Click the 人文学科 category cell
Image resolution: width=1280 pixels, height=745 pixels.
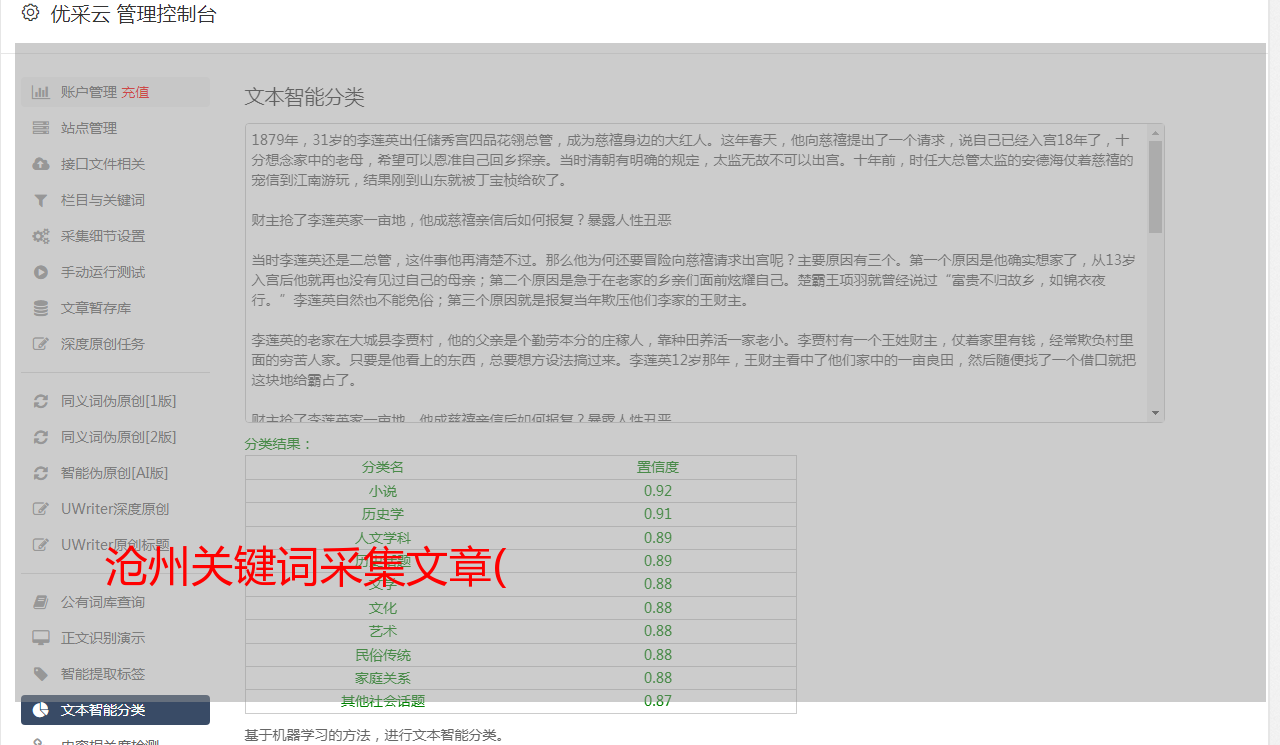[x=383, y=538]
